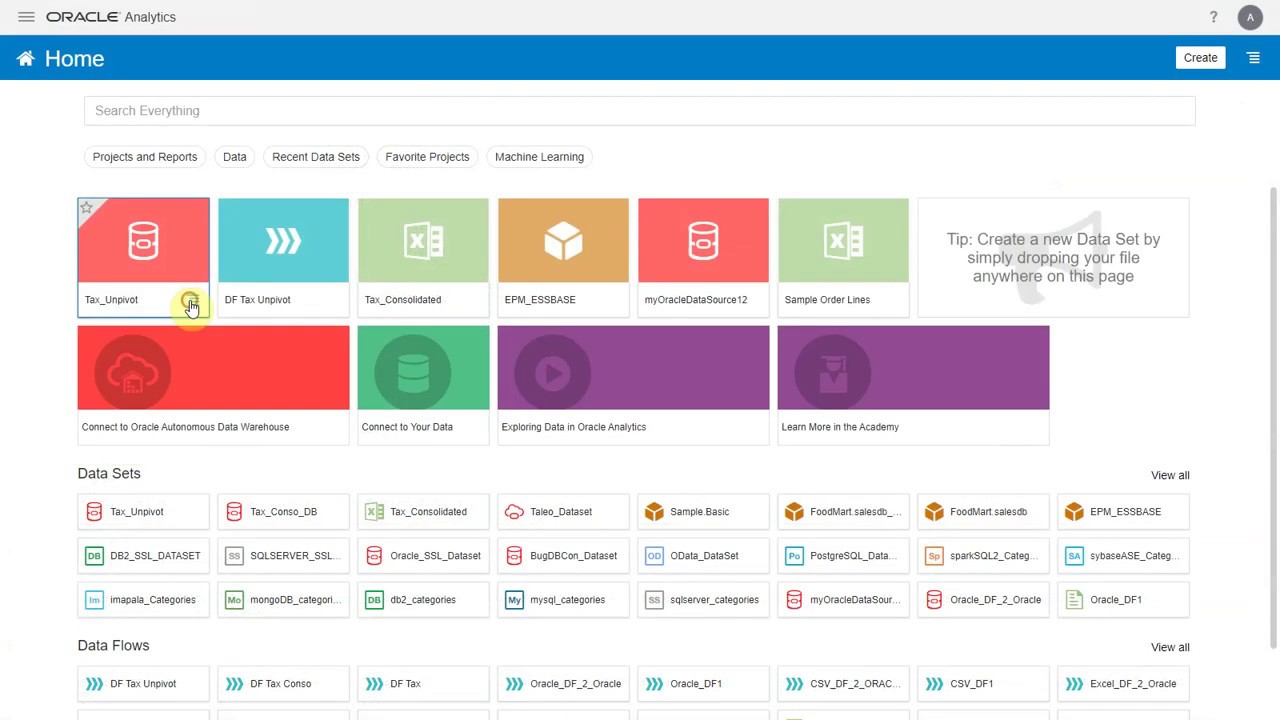Click the Tax_Consolidated Excel icon in Data Sets
This screenshot has height=720, width=1280.
374,512
